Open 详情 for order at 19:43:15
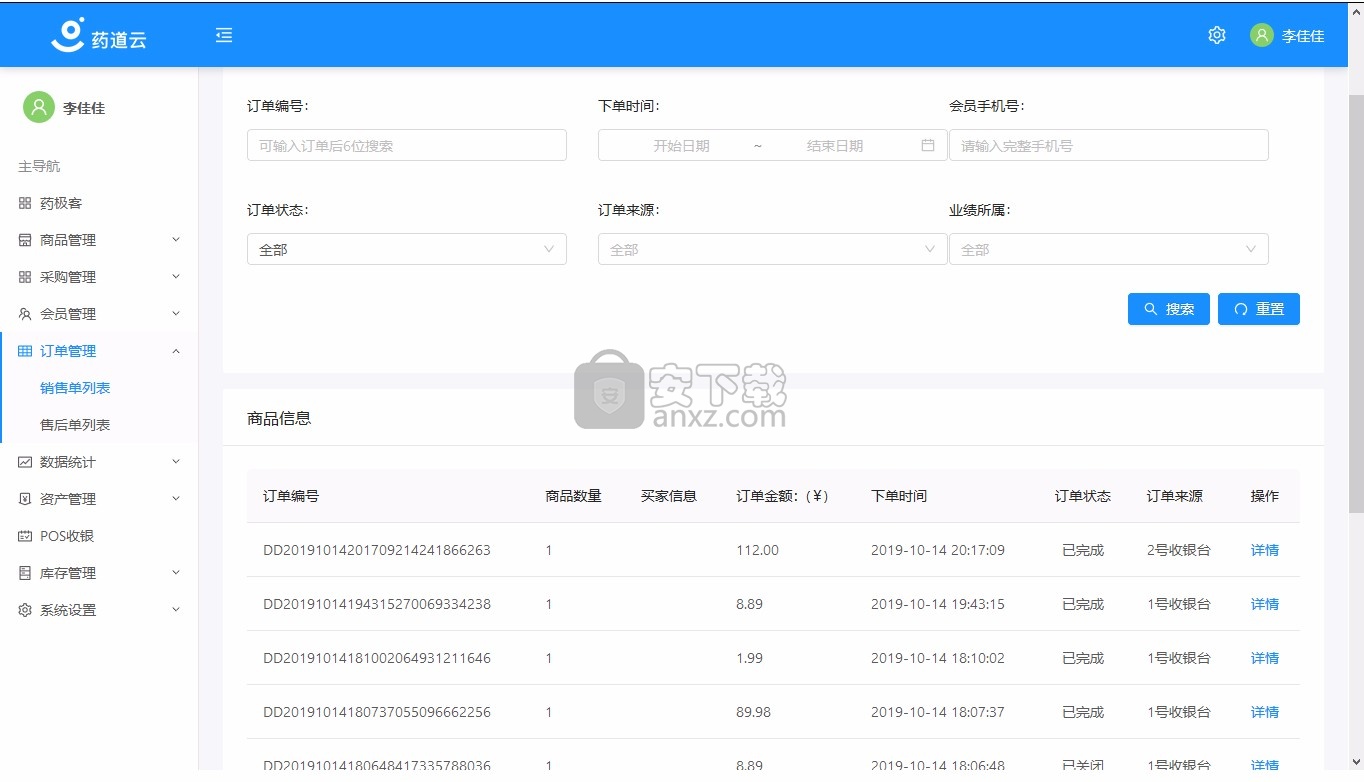Image resolution: width=1364 pixels, height=782 pixels. point(1265,604)
